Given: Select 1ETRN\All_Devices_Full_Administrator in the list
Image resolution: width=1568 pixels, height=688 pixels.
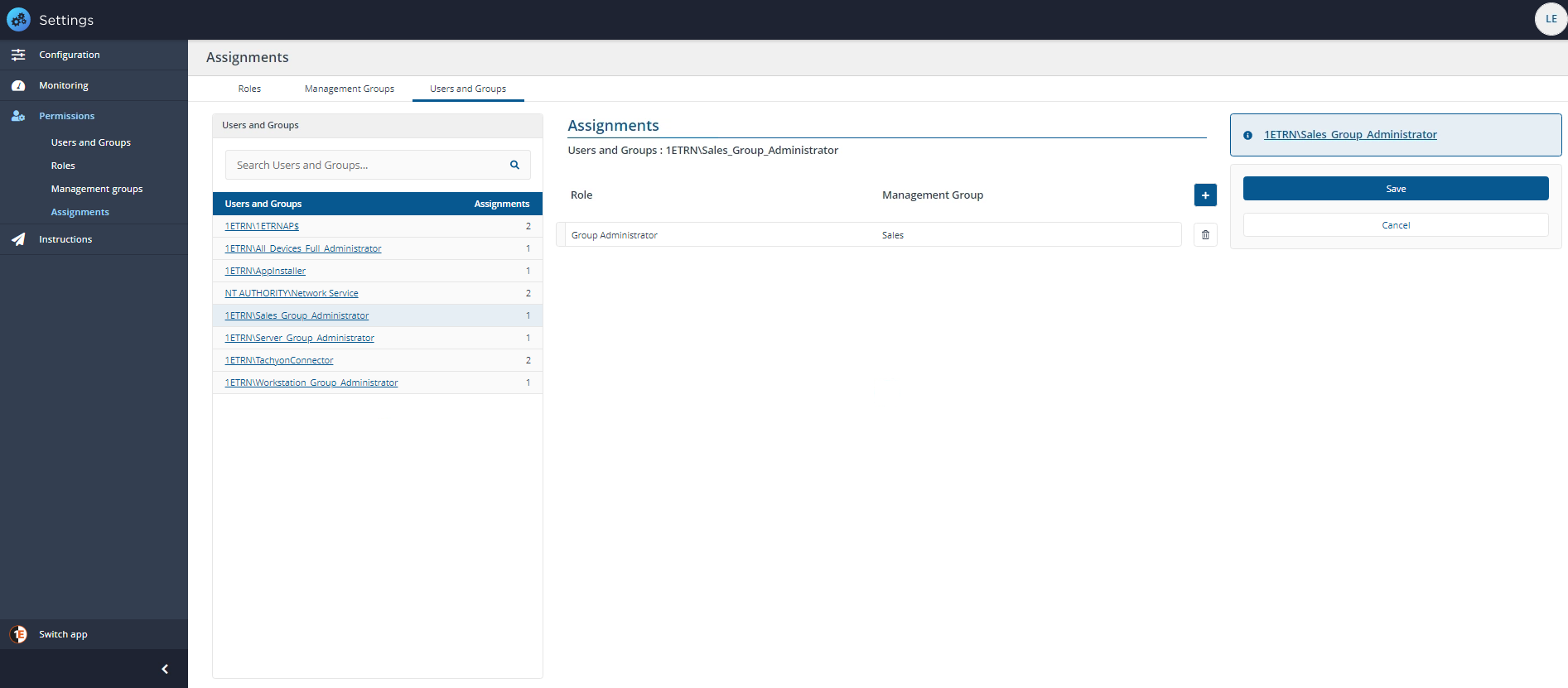Looking at the screenshot, I should pyautogui.click(x=303, y=248).
